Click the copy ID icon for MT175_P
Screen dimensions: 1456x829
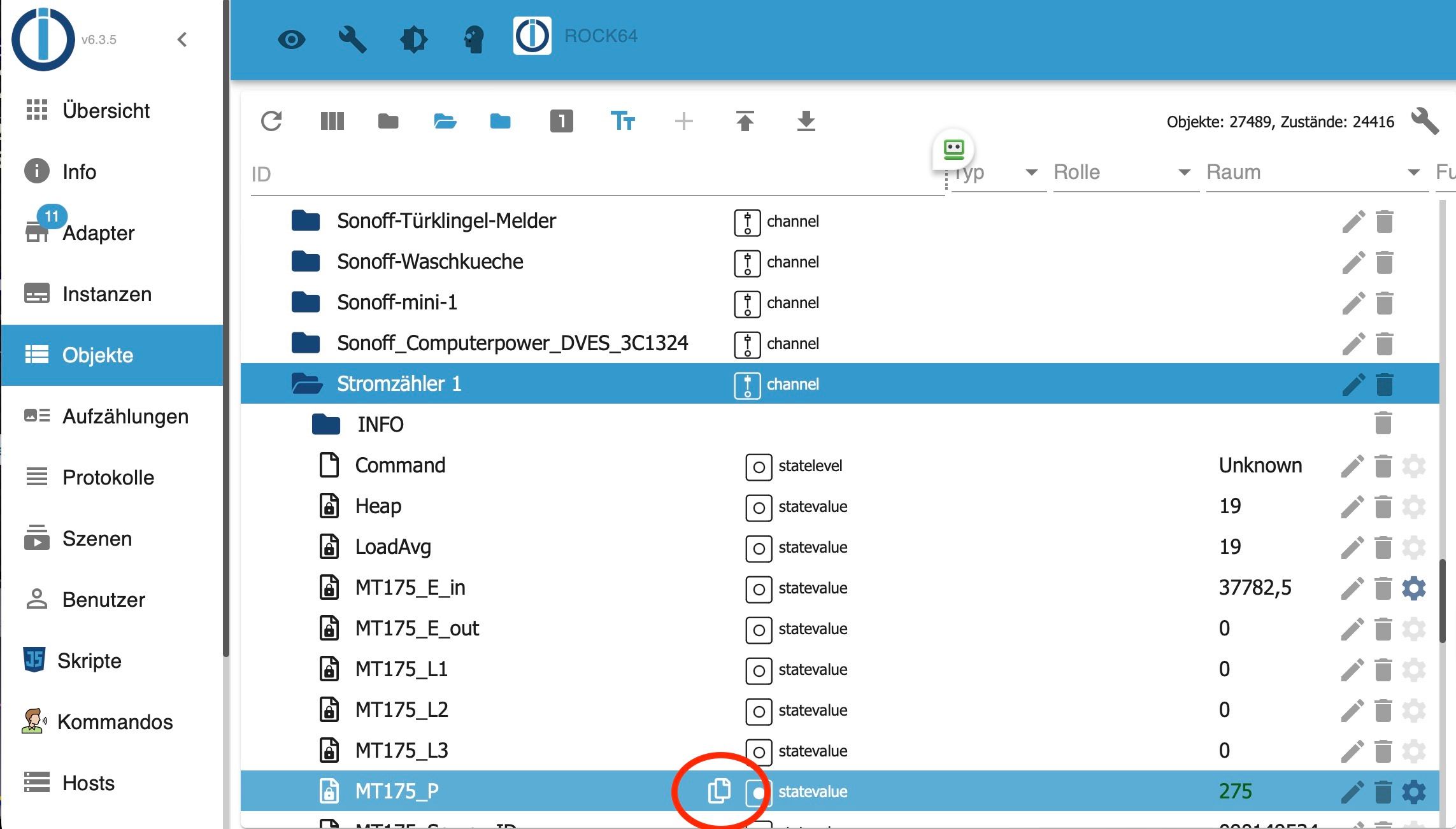719,791
